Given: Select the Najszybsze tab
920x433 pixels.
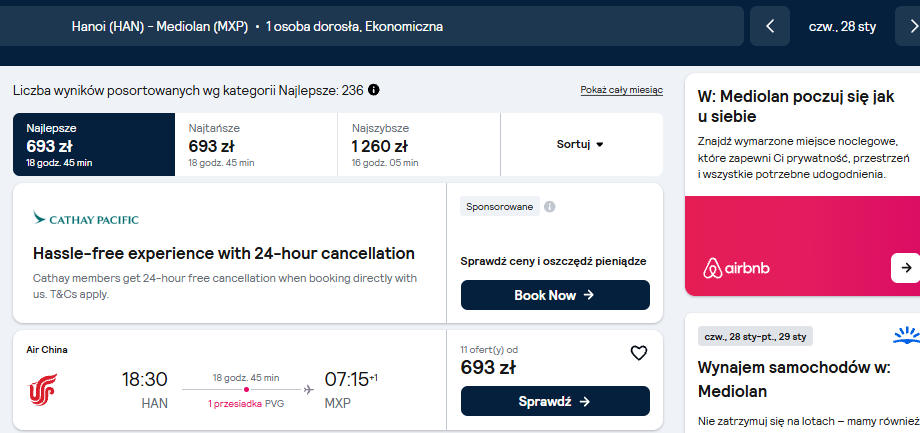Looking at the screenshot, I should [x=419, y=144].
